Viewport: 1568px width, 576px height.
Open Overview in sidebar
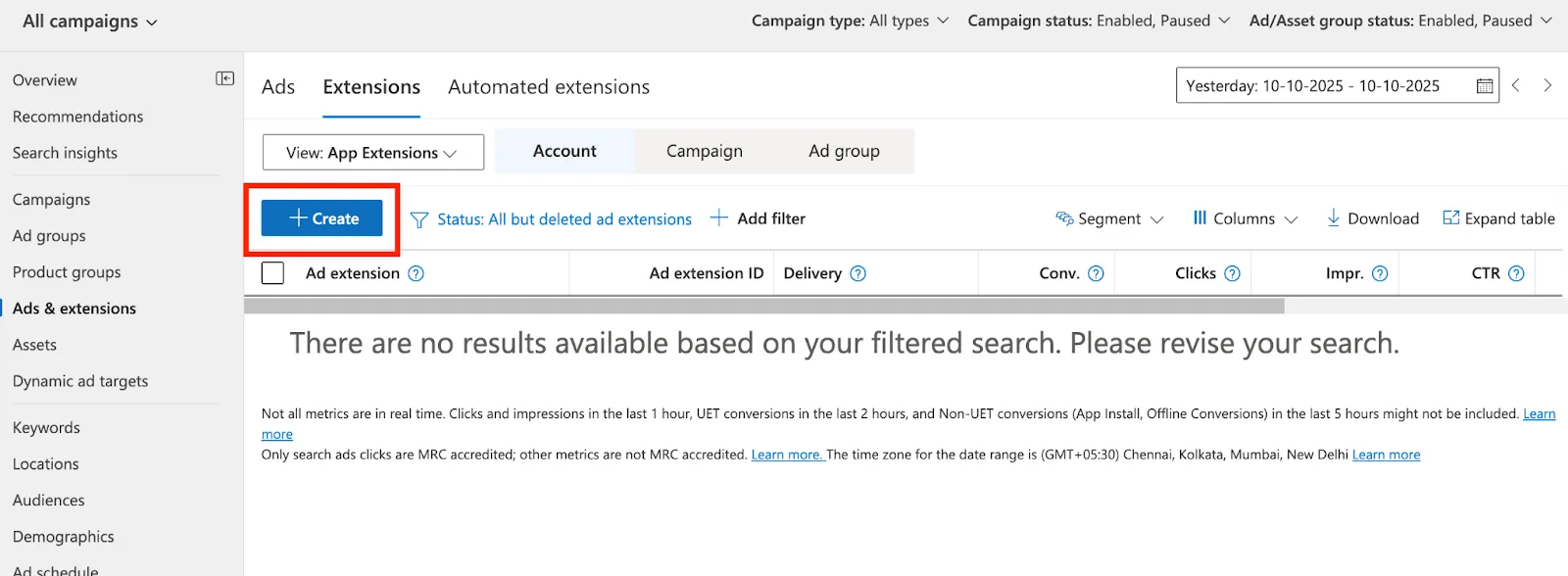45,80
